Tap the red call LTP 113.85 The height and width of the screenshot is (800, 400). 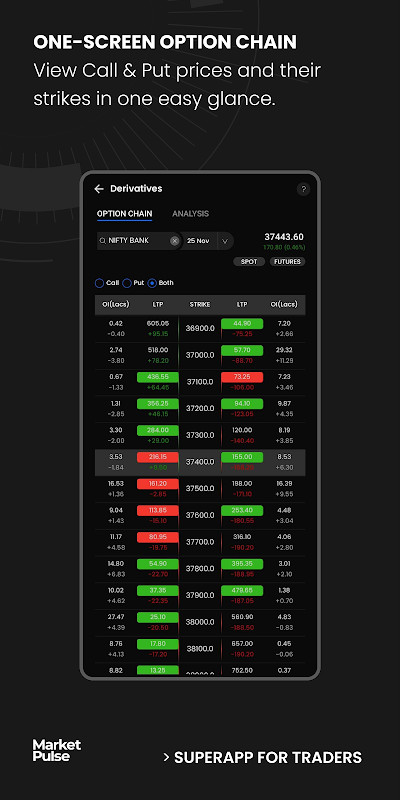click(158, 510)
